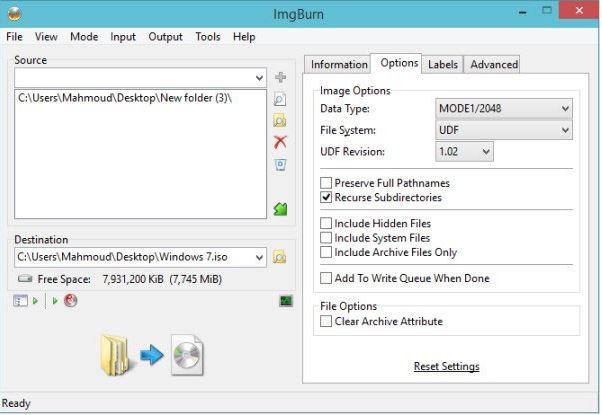This screenshot has height=415, width=602.
Task: Tick Clear Archive Attribute checkbox
Action: pos(326,321)
